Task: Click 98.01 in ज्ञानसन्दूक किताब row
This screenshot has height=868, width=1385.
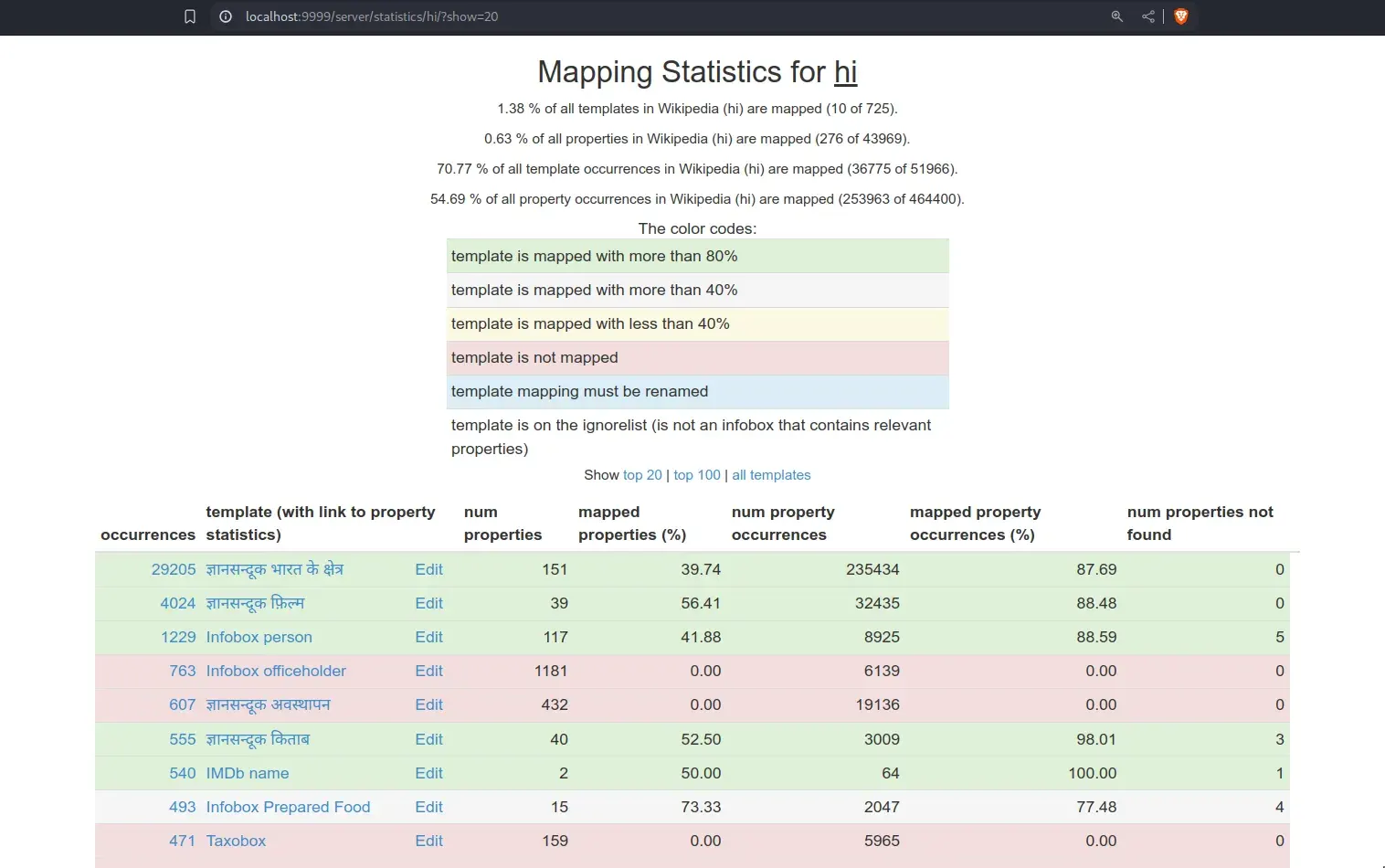Action: 1096,739
